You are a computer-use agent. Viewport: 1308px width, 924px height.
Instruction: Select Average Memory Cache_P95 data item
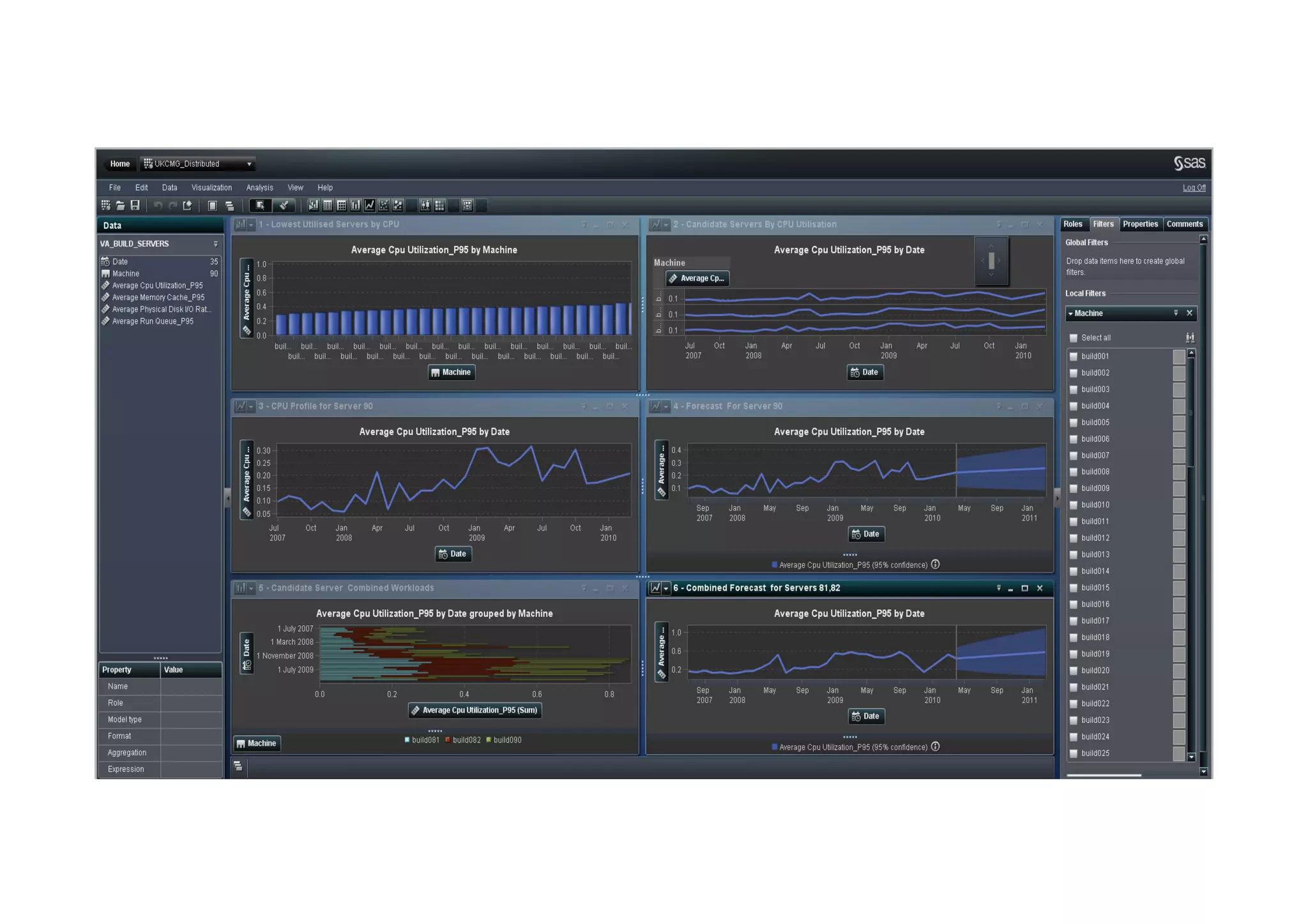[158, 298]
